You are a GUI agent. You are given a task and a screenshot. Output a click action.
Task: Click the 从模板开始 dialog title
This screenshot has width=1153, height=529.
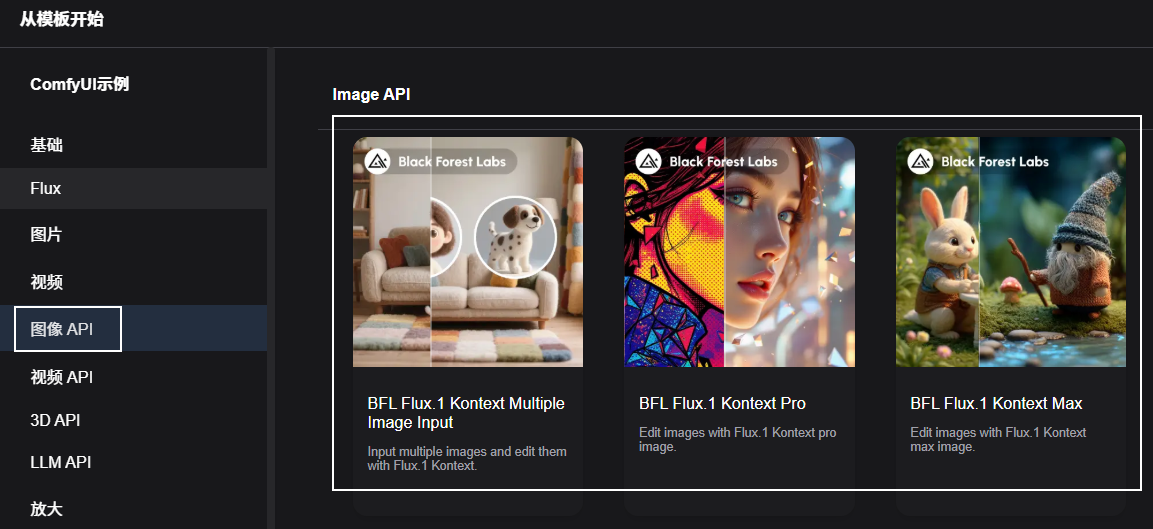(62, 20)
